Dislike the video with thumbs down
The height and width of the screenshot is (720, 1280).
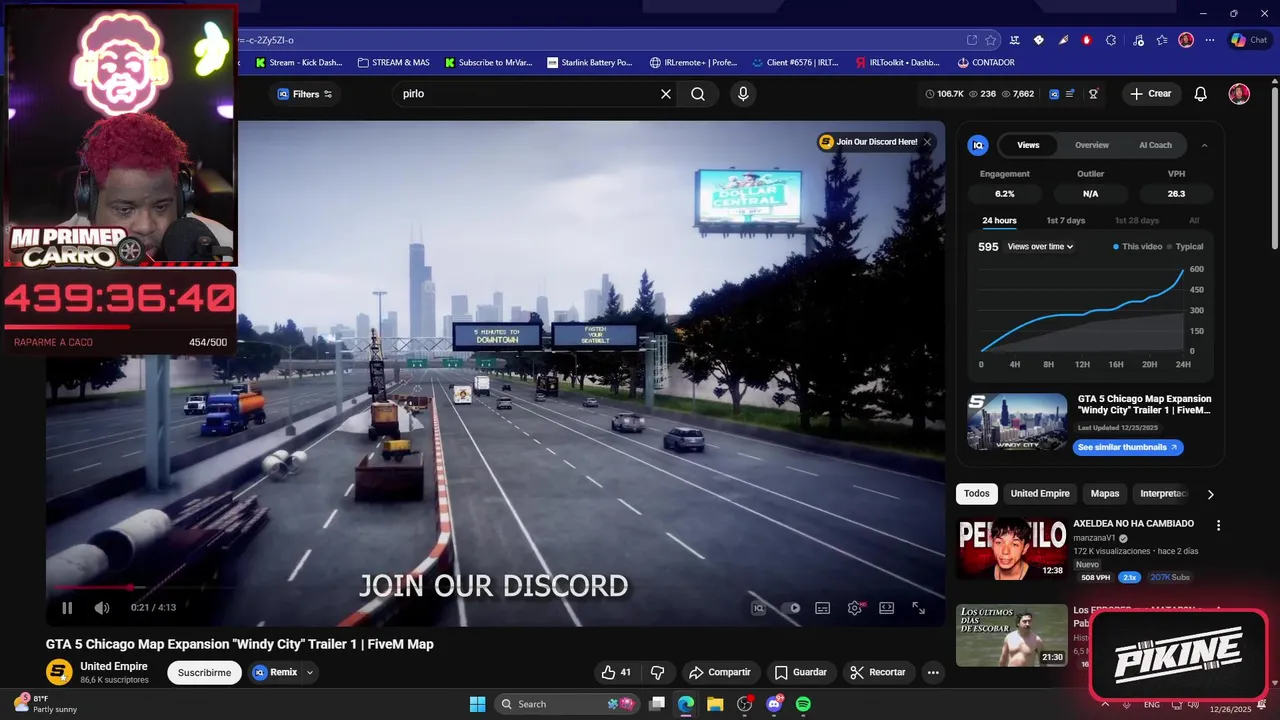coord(658,672)
